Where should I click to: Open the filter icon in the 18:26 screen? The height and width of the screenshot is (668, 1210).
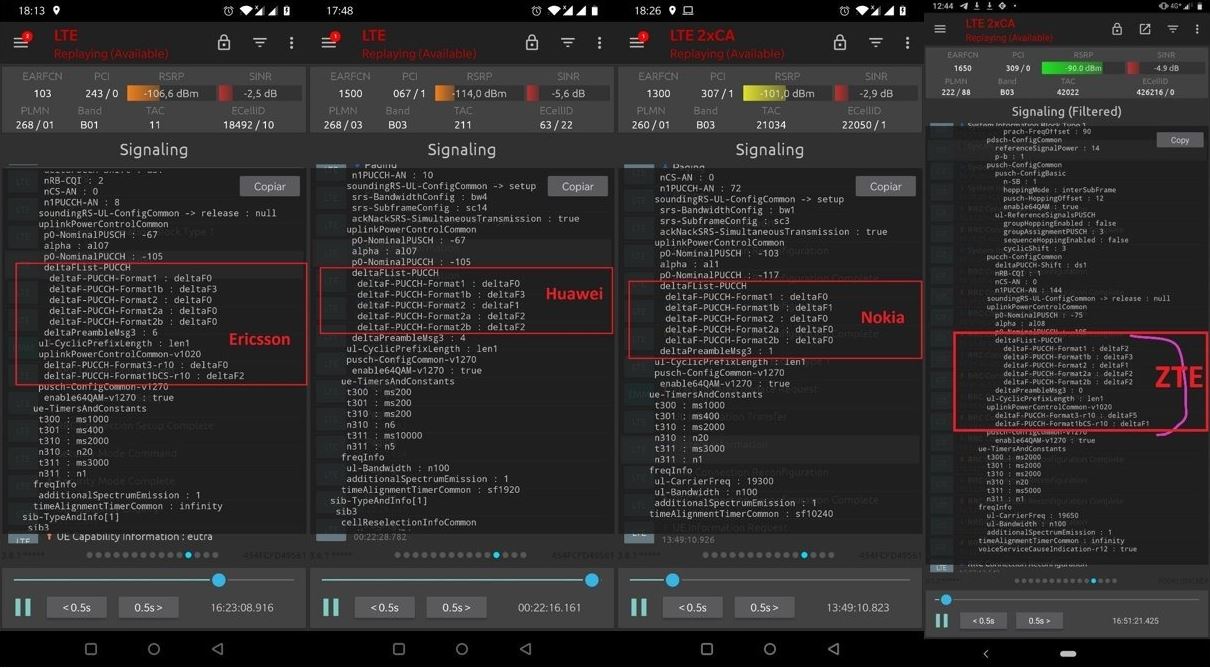[x=875, y=43]
